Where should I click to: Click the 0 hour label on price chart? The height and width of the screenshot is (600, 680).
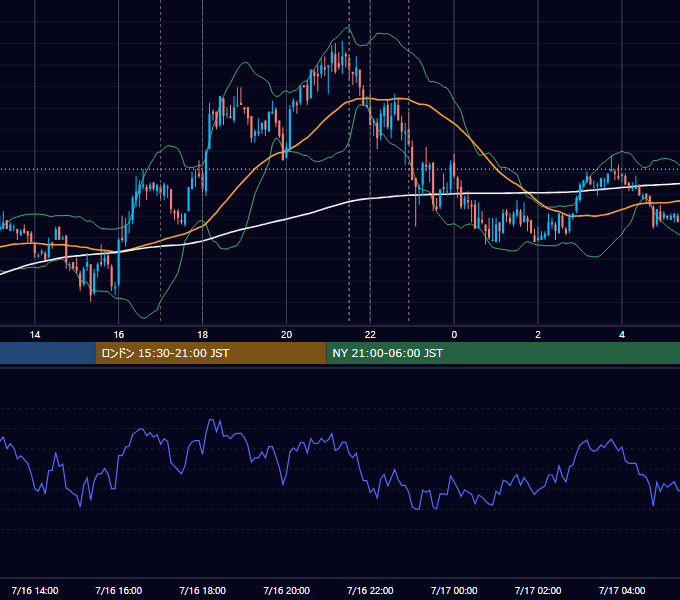pos(454,335)
